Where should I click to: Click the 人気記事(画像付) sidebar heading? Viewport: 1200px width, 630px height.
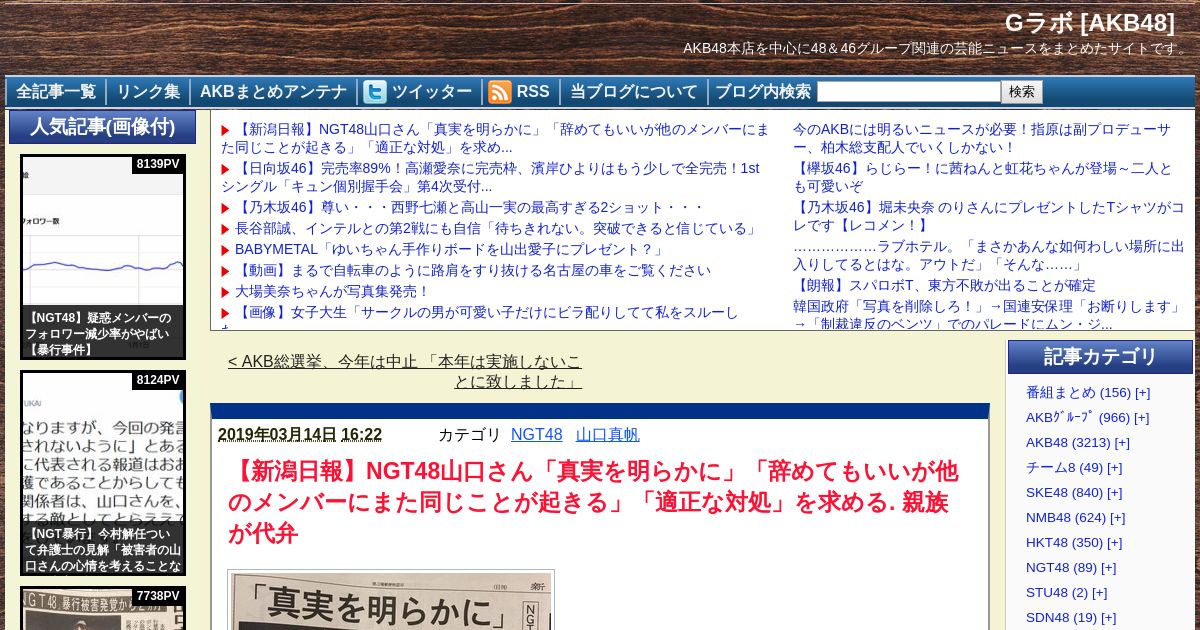click(x=102, y=127)
